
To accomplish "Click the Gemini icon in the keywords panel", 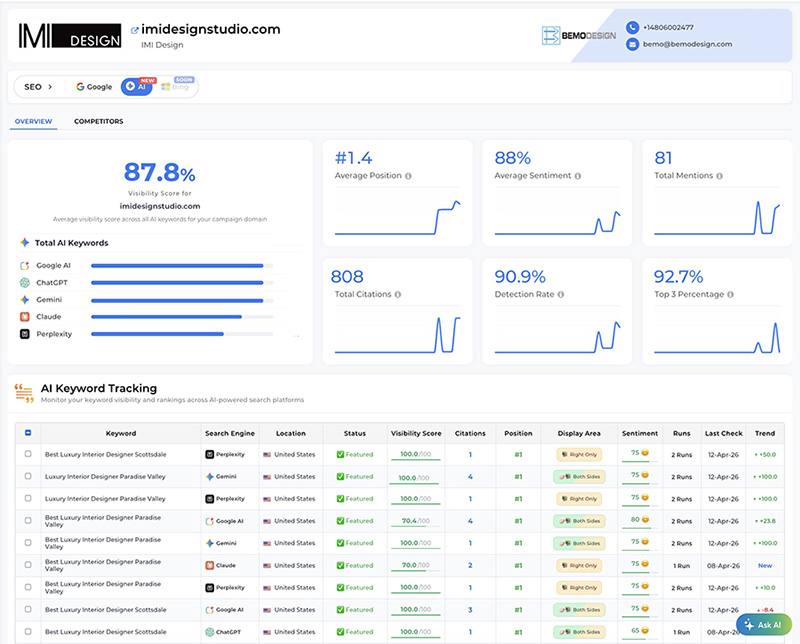I will [24, 300].
